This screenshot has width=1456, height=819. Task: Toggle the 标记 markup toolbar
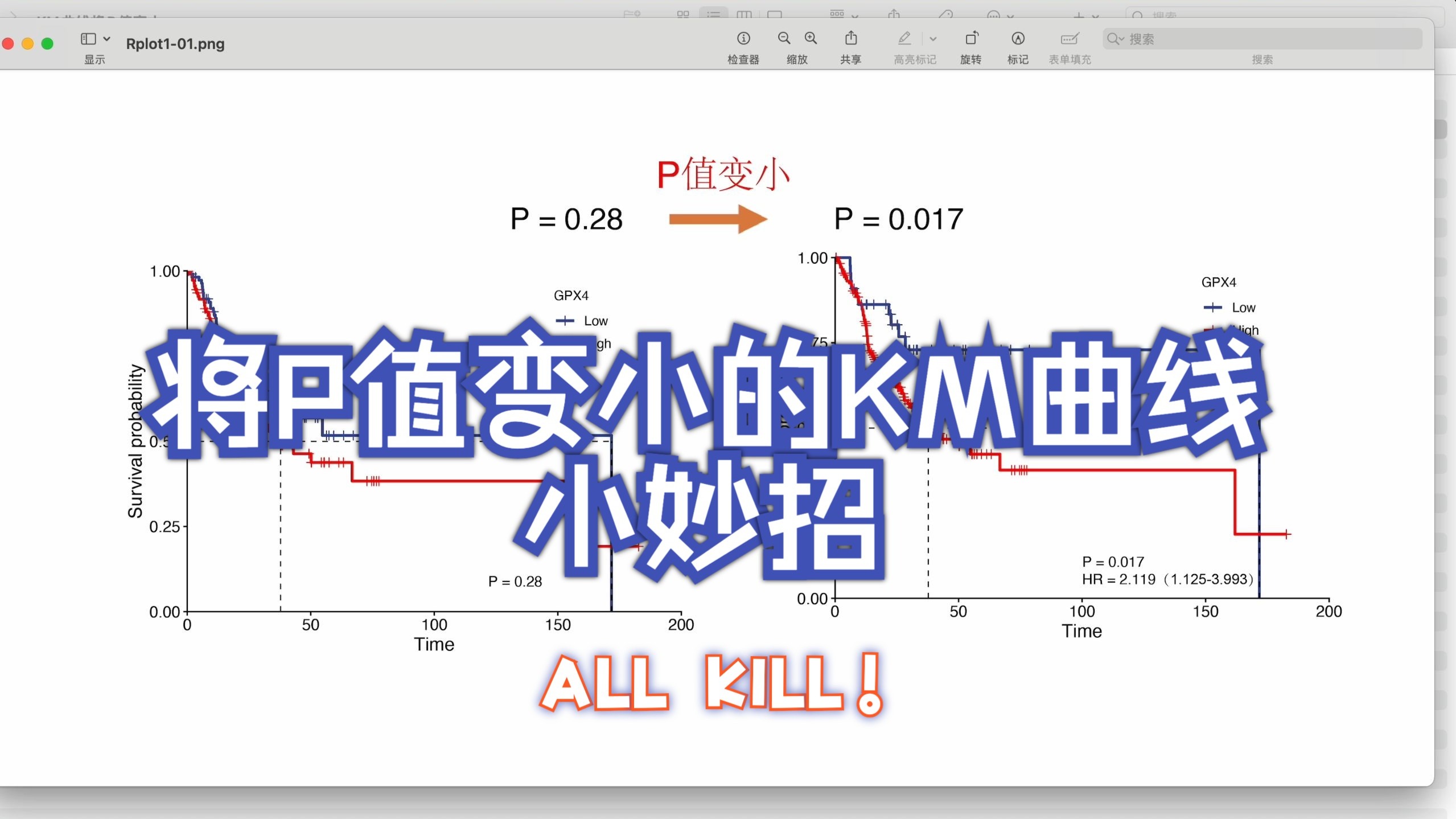coord(1018,38)
